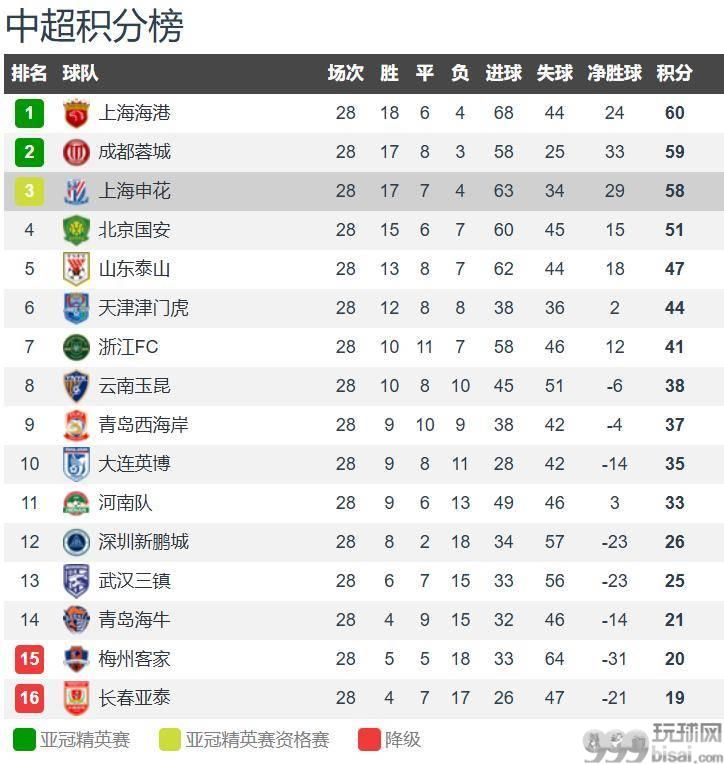Click the green 亚冠精英赛 legend swatch
The width and height of the screenshot is (724, 764).
click(24, 740)
